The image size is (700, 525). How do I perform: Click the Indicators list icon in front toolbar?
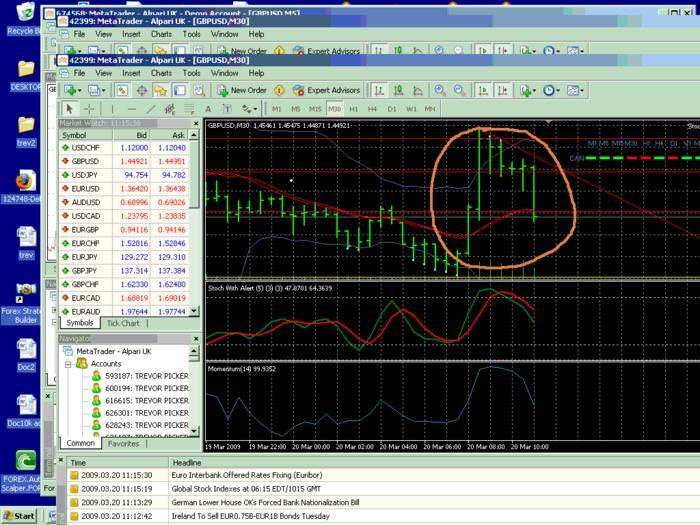coord(525,90)
